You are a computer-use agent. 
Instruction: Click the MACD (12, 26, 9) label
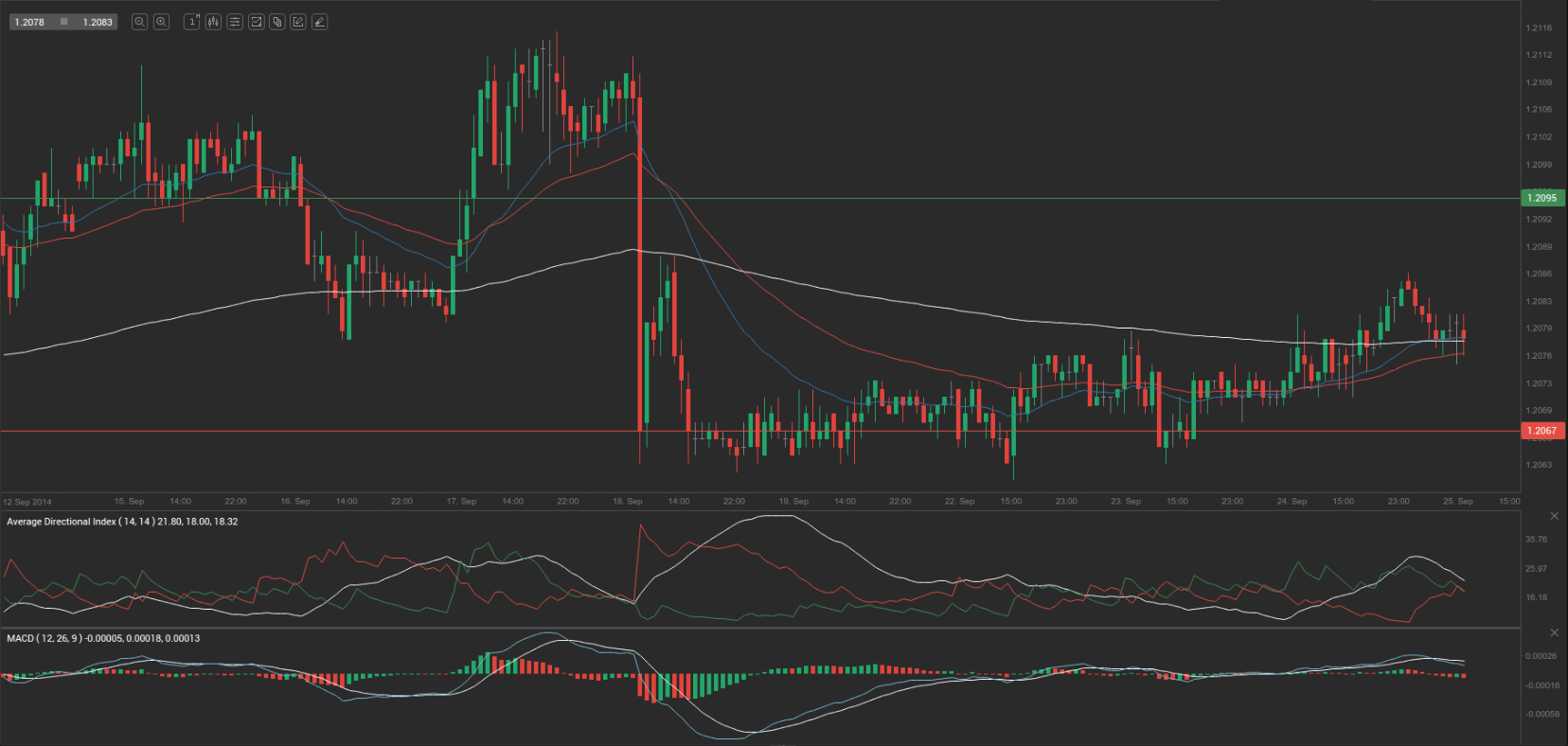(103, 638)
